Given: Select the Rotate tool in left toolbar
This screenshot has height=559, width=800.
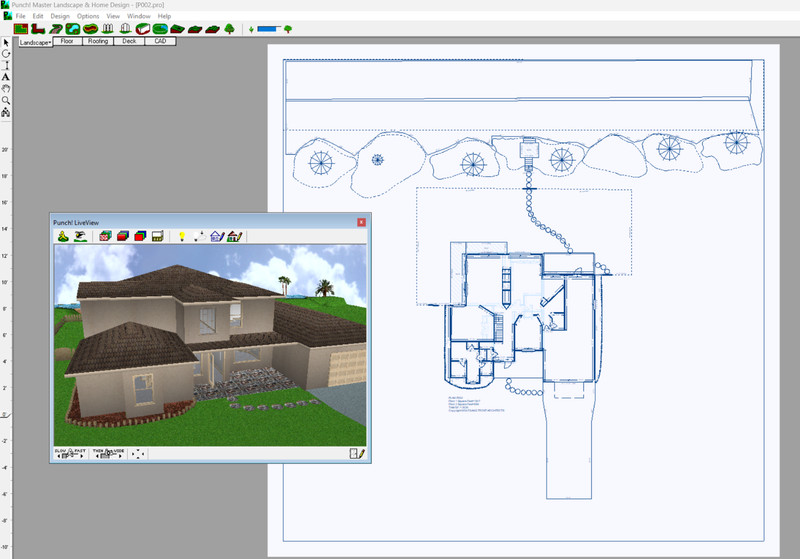Looking at the screenshot, I should click(x=6, y=54).
